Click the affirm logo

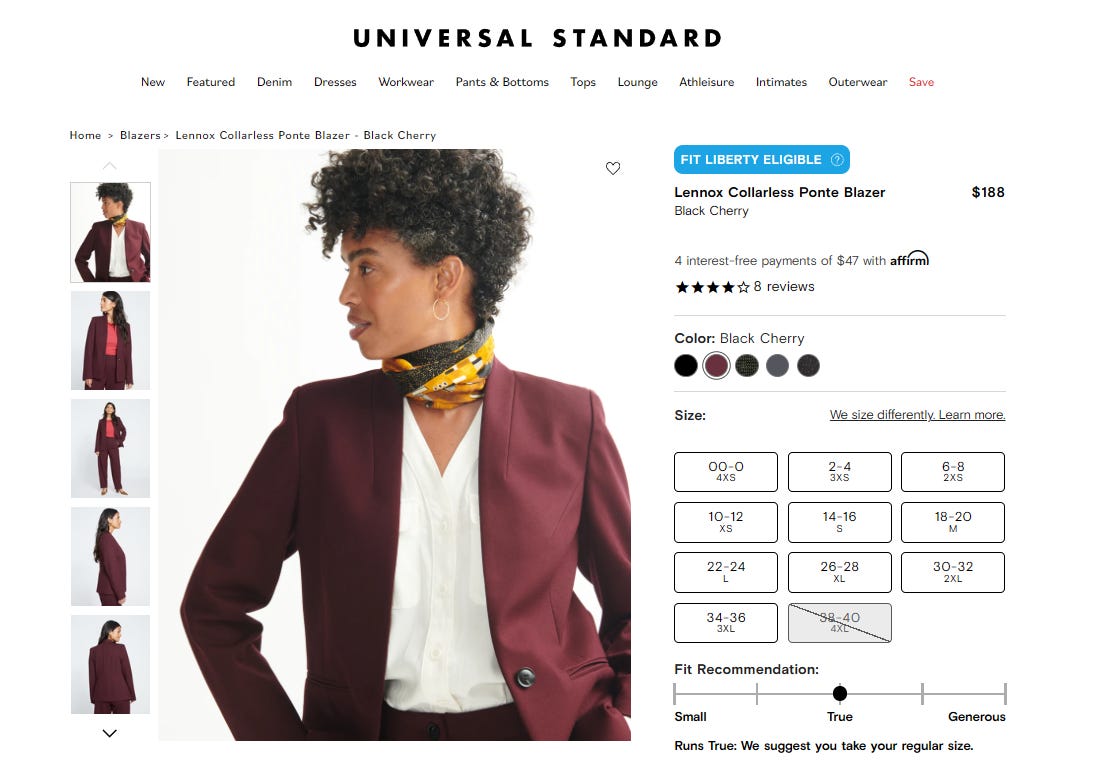point(909,259)
